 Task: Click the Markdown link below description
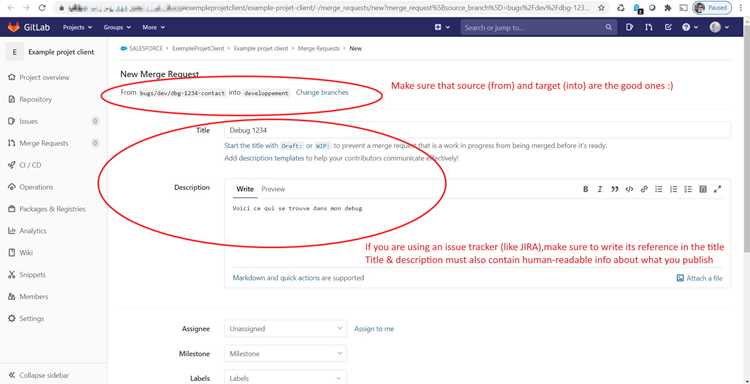click(x=247, y=278)
